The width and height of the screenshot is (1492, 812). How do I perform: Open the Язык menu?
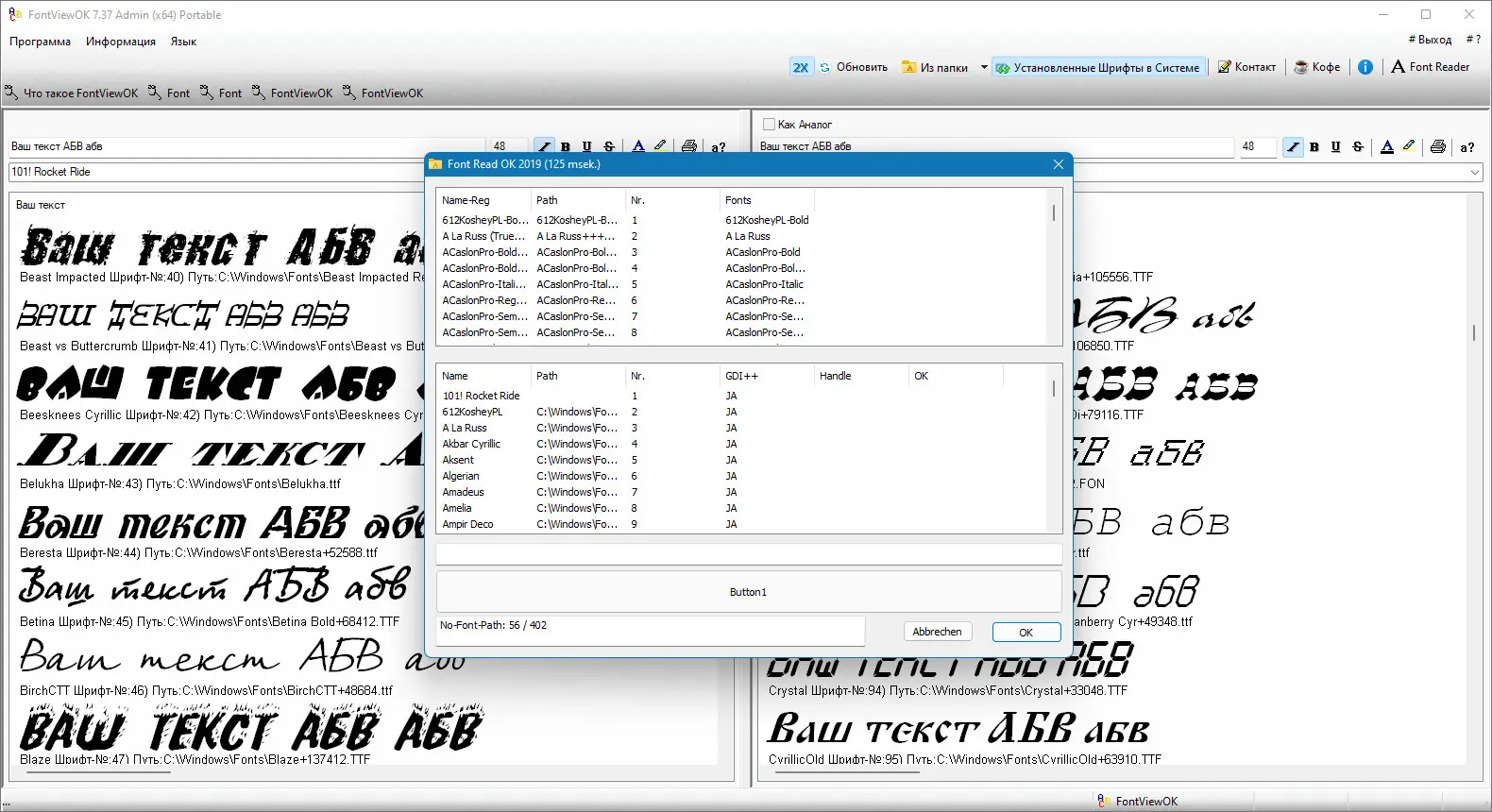tap(183, 42)
